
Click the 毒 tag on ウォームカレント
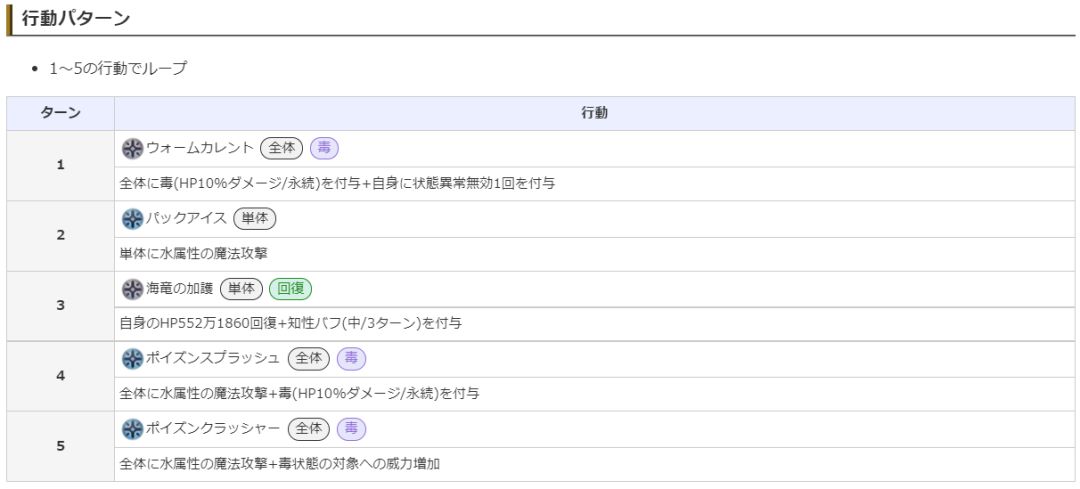[324, 149]
